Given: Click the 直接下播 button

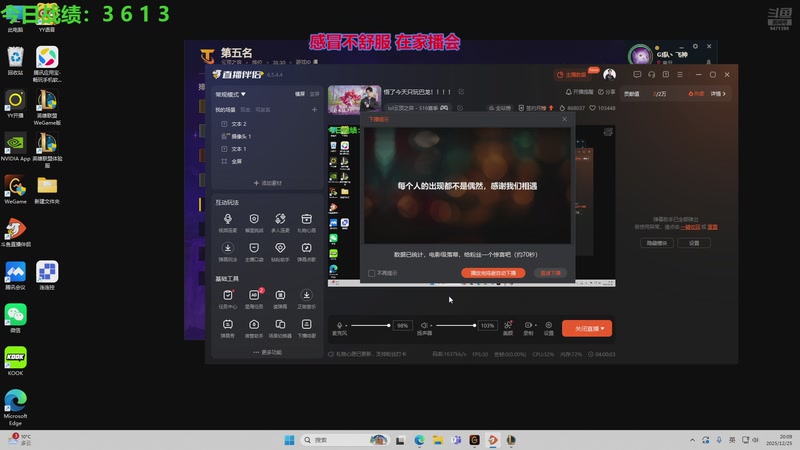Looking at the screenshot, I should tap(550, 273).
